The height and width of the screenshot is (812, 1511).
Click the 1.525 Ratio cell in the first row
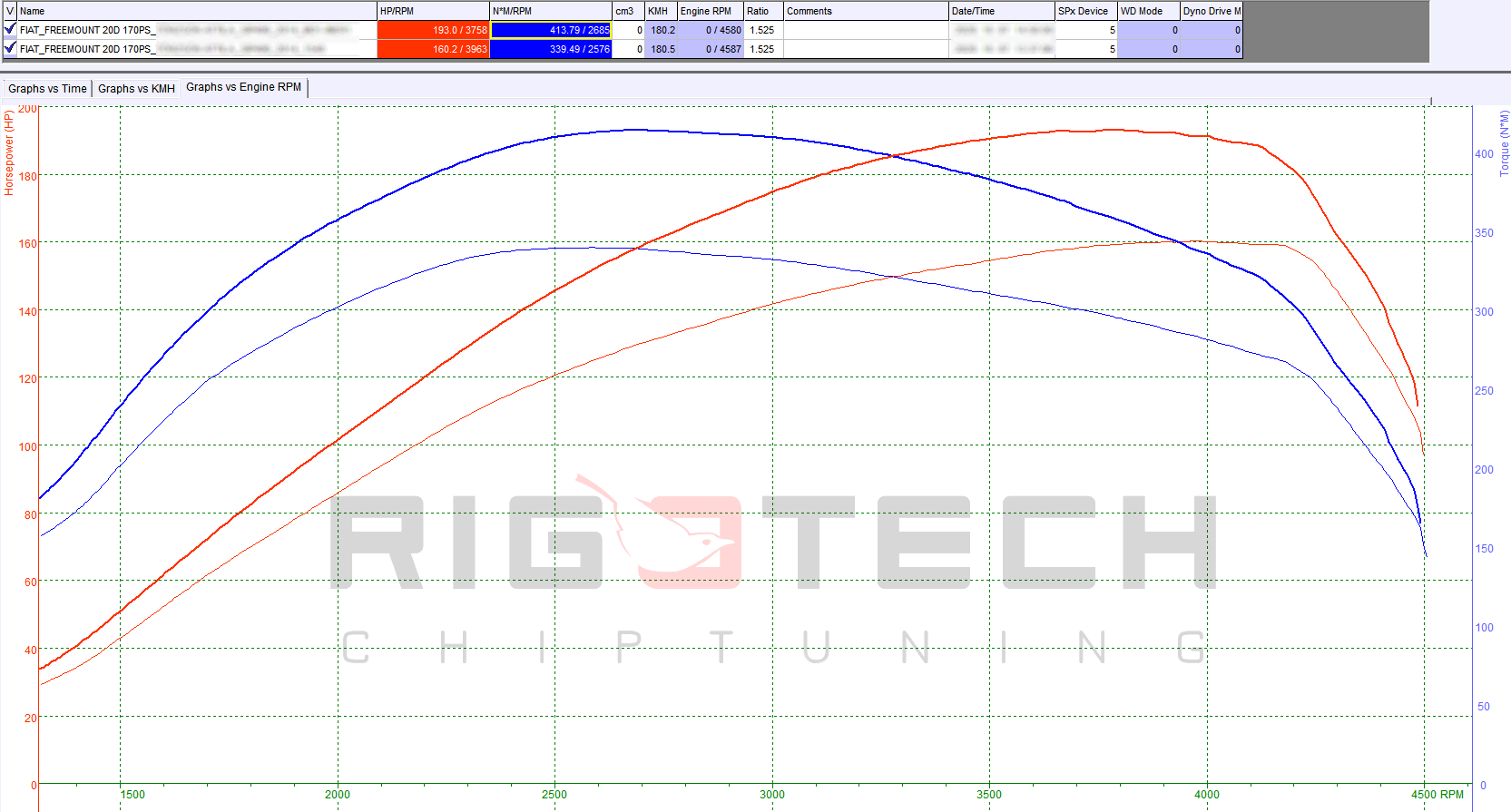(763, 30)
